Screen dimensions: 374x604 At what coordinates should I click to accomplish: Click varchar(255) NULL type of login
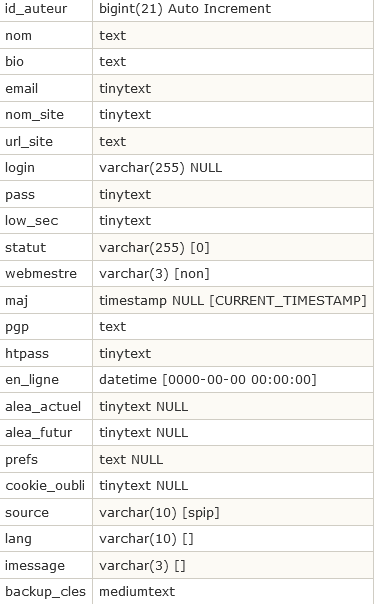tap(161, 168)
